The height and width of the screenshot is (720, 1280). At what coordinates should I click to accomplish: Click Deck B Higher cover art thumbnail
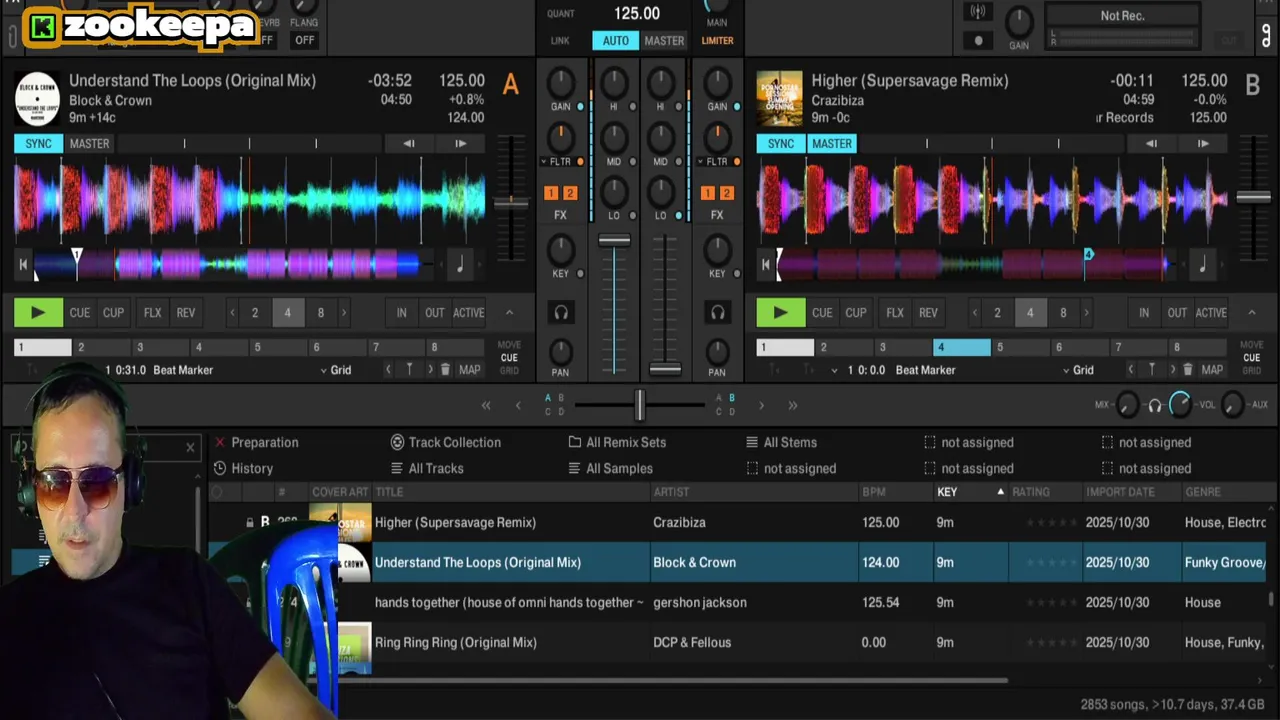tap(779, 98)
